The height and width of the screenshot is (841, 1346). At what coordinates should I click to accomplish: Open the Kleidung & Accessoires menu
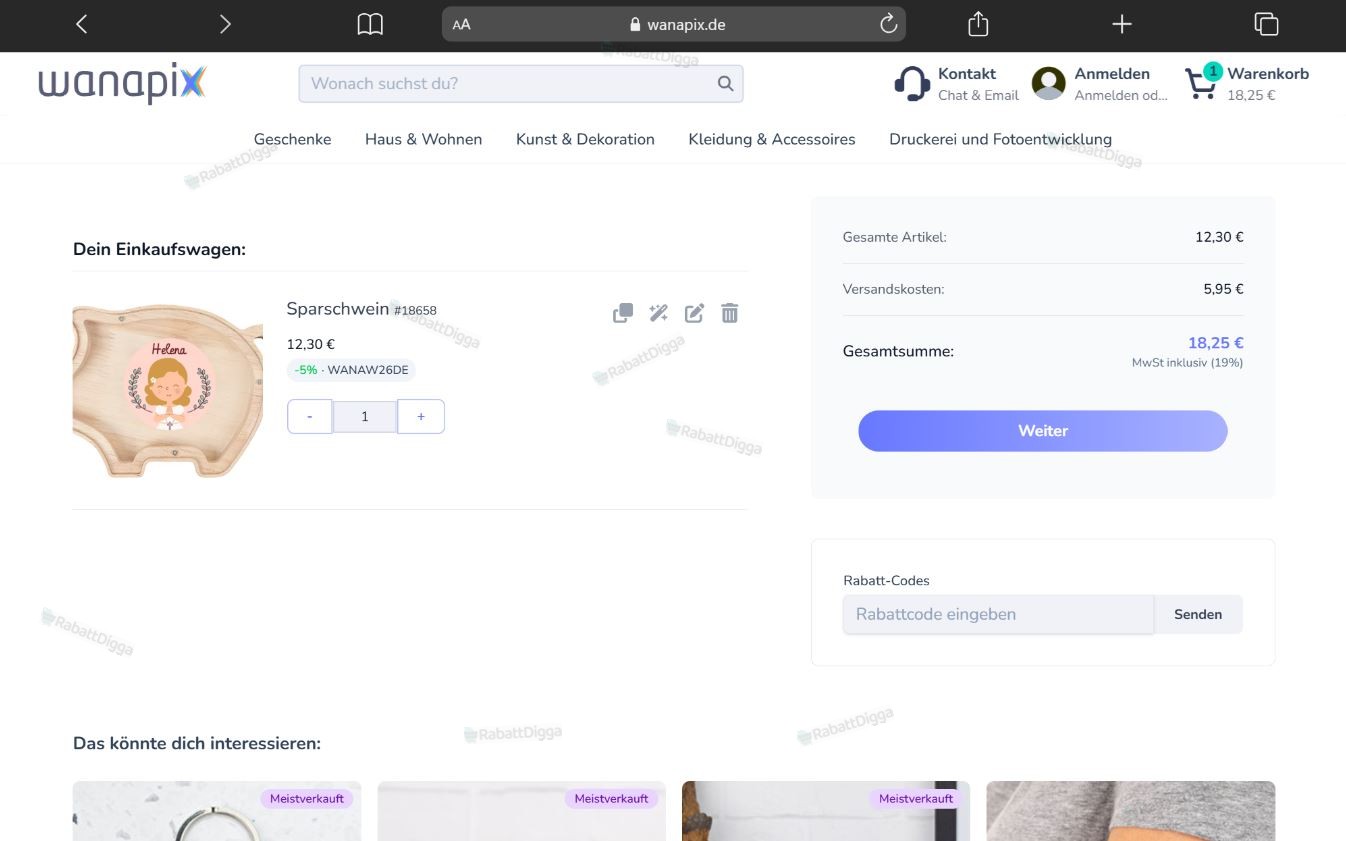click(772, 139)
